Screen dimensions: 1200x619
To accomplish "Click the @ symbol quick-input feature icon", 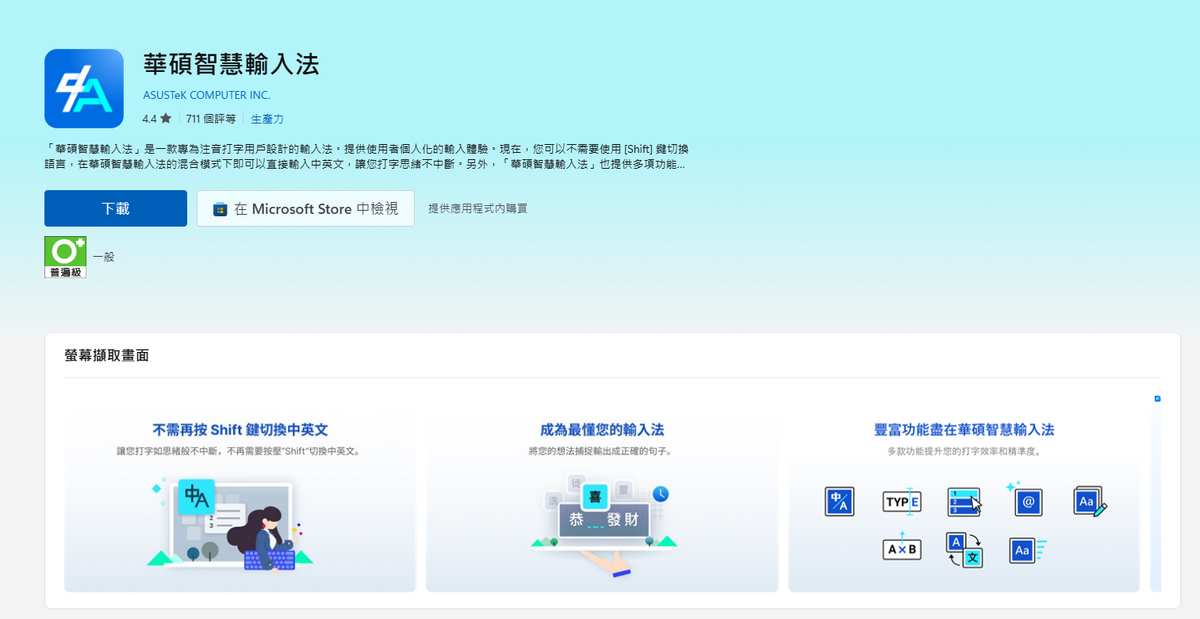I will pyautogui.click(x=1026, y=501).
